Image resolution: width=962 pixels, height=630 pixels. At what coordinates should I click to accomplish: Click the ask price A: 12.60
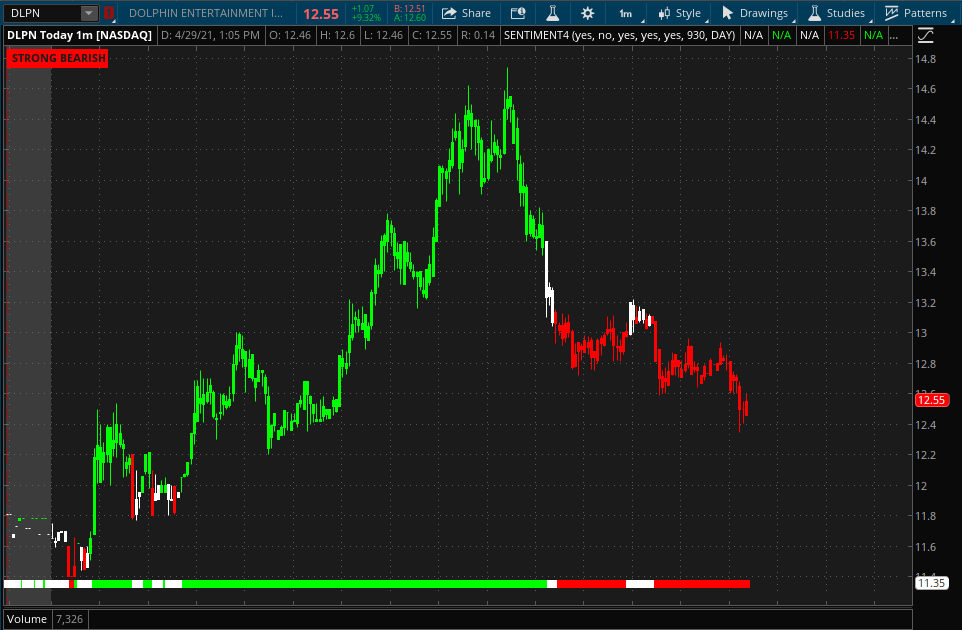click(409, 18)
